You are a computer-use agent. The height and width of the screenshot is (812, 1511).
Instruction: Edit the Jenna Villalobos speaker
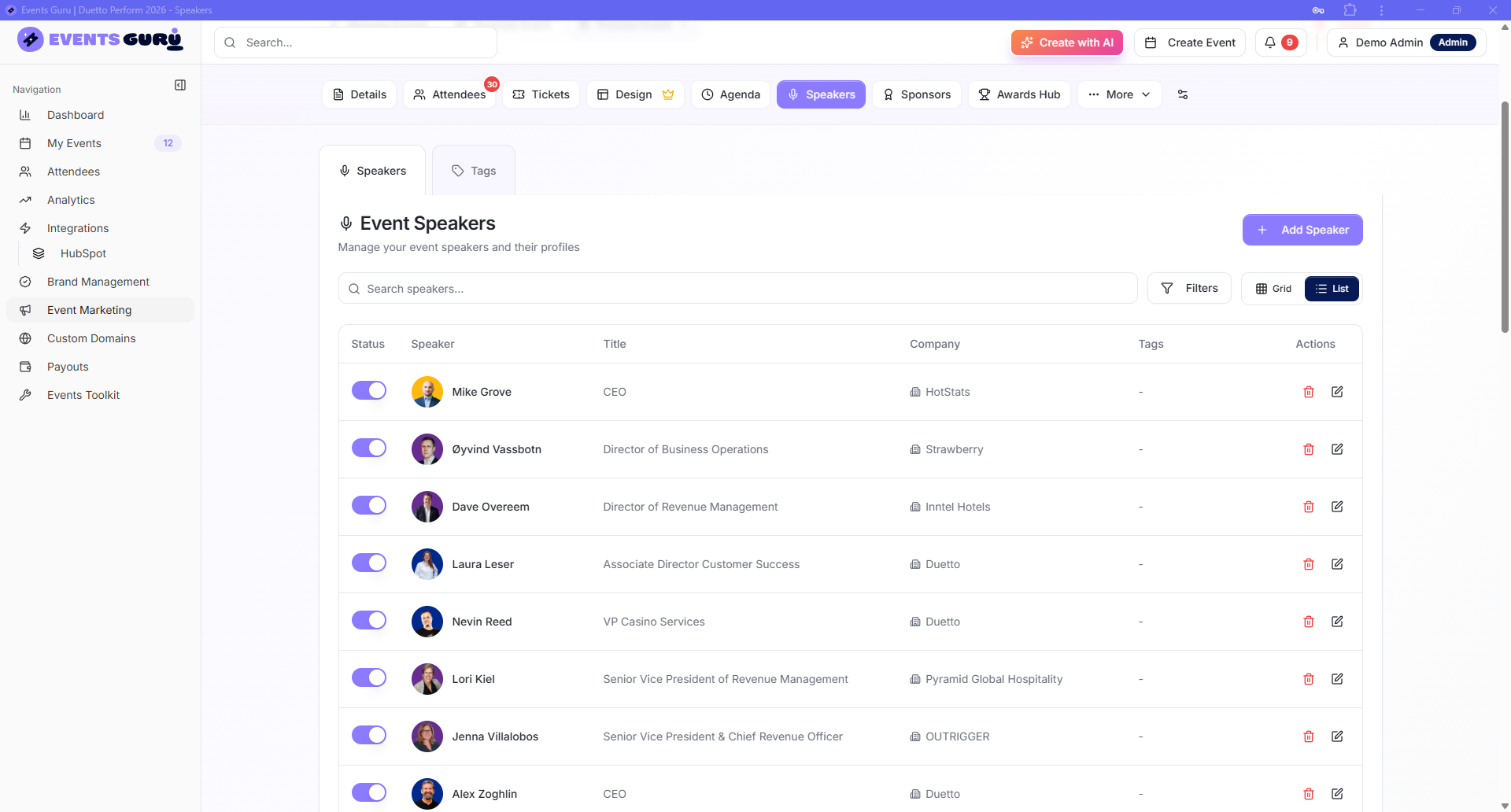[x=1337, y=736]
